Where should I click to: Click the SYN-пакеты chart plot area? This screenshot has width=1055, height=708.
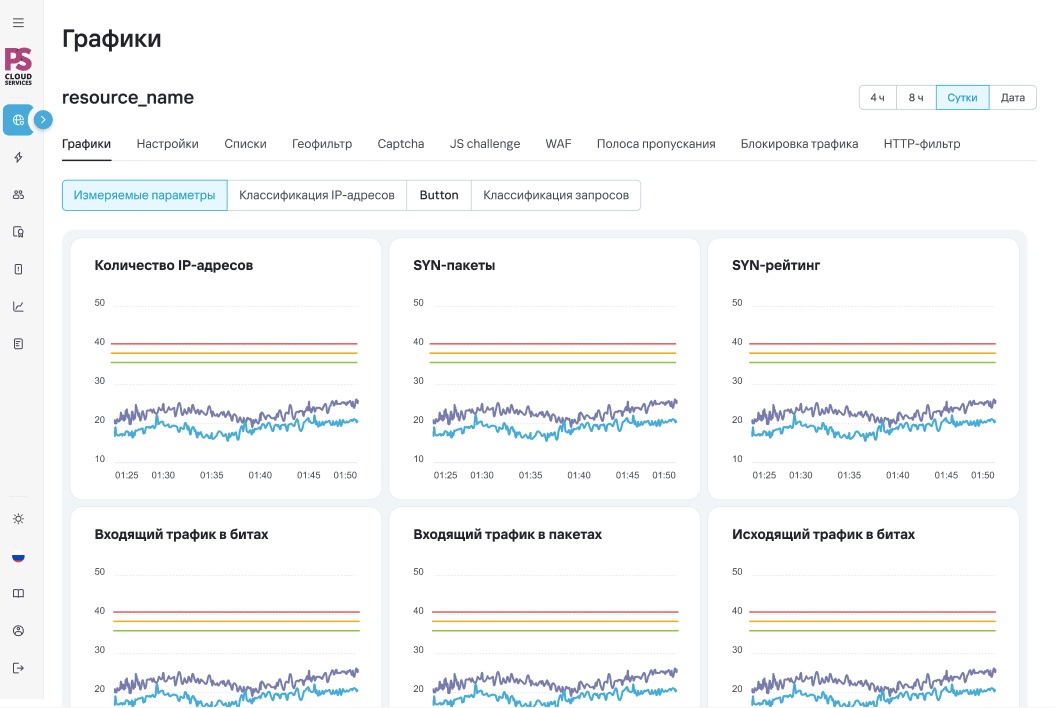click(x=554, y=384)
